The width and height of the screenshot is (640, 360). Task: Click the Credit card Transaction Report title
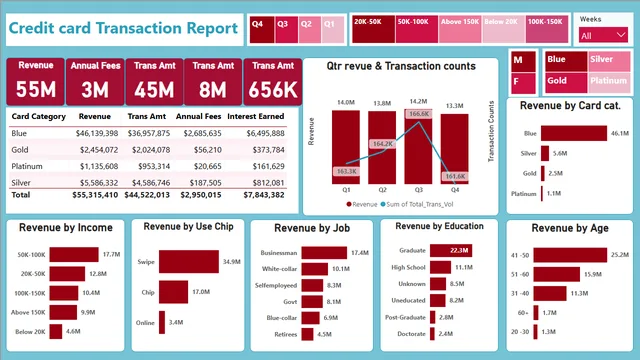pos(123,28)
